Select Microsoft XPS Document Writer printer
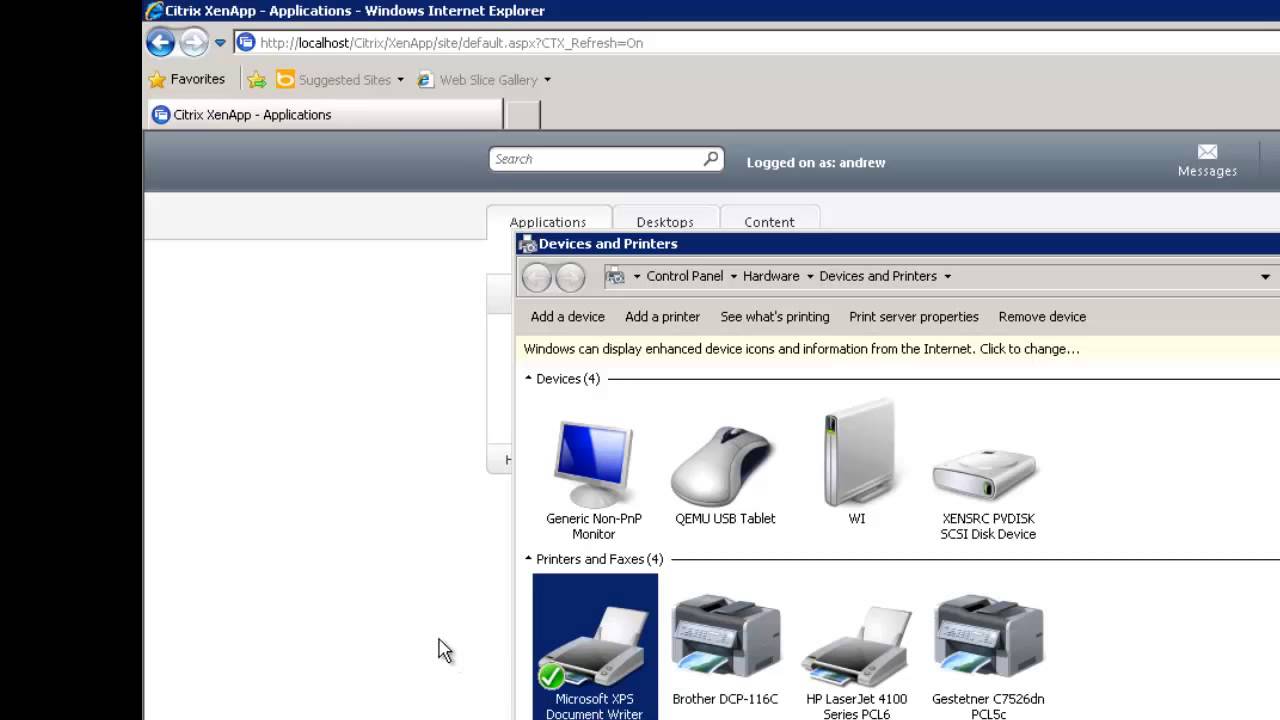This screenshot has height=720, width=1280. [x=595, y=647]
